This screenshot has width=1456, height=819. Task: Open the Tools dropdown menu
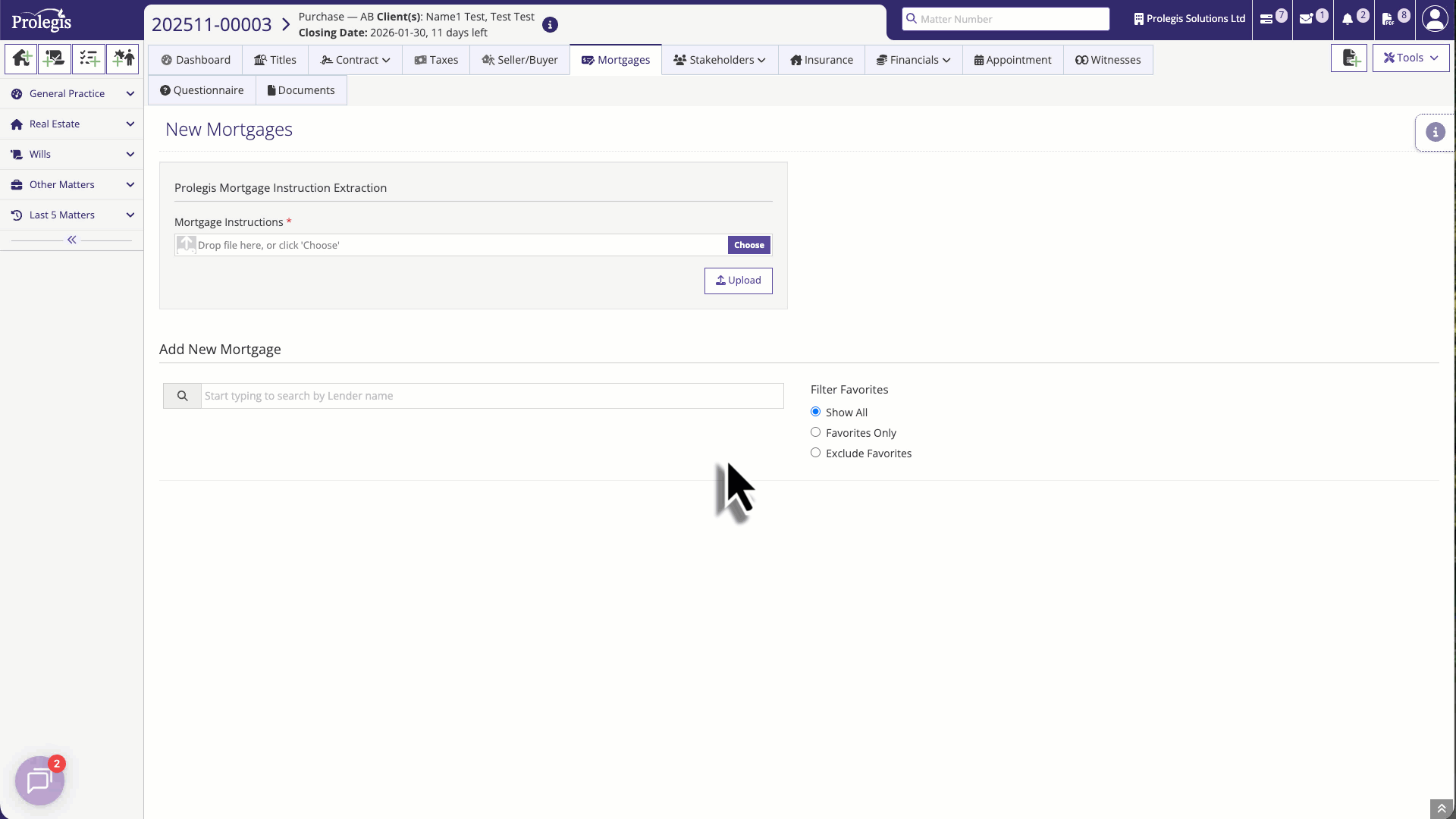pos(1410,57)
